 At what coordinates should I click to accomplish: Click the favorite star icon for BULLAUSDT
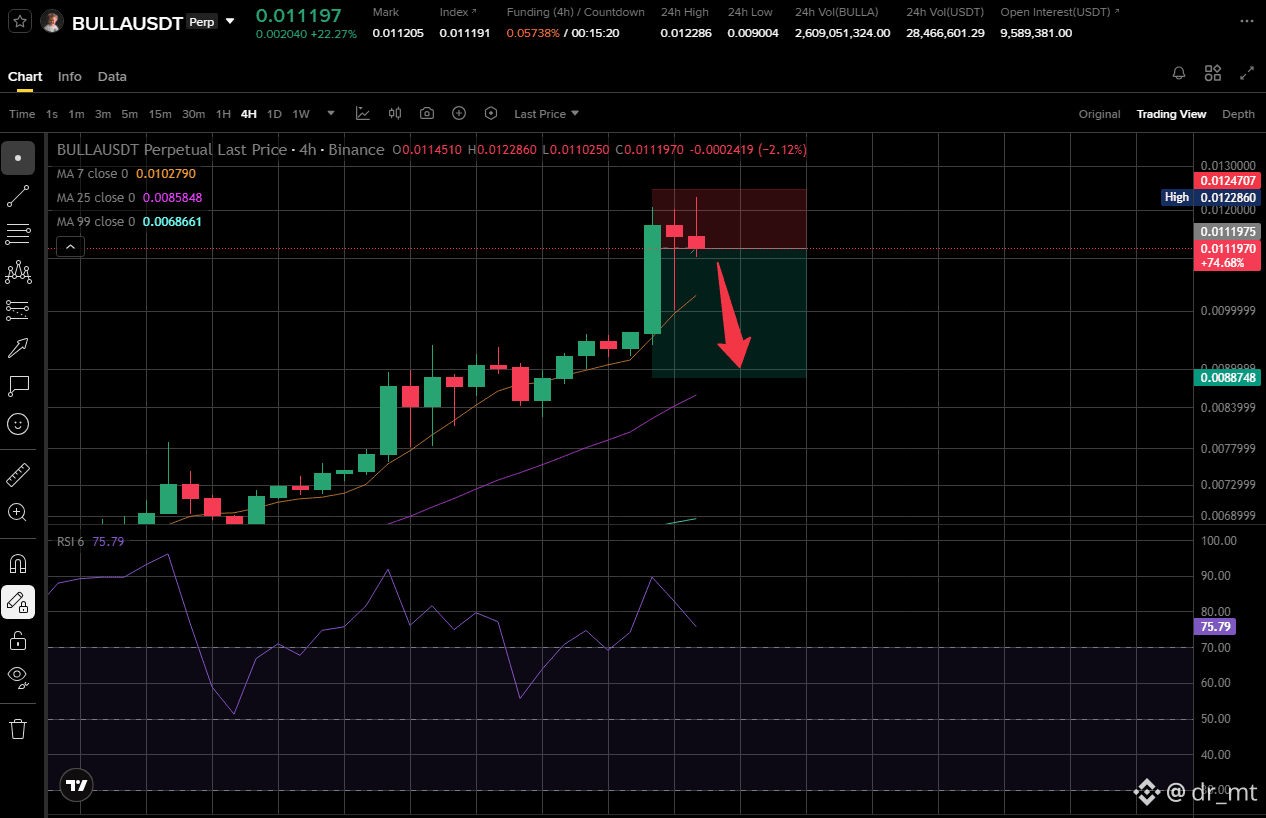pos(20,21)
